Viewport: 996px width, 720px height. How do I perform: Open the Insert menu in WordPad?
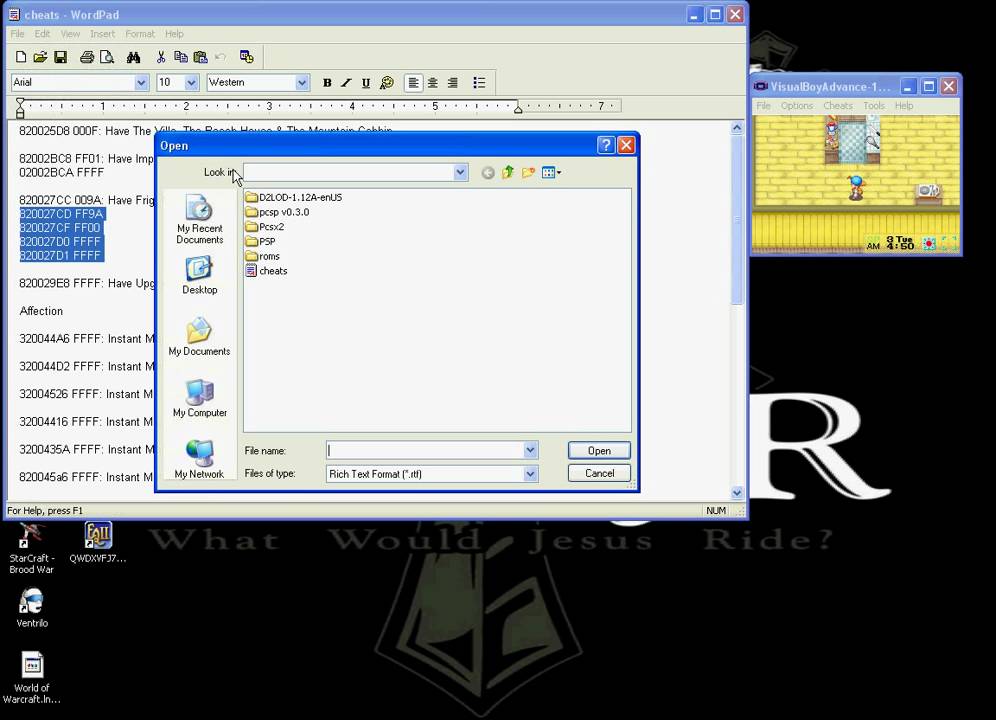click(x=102, y=34)
